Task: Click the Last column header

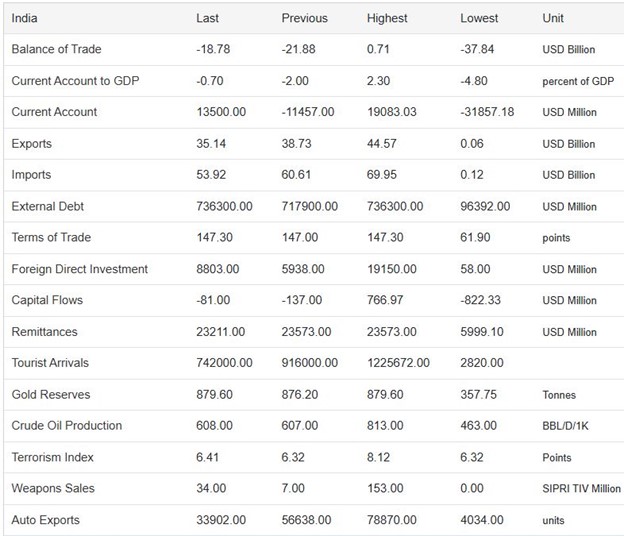Action: tap(207, 18)
